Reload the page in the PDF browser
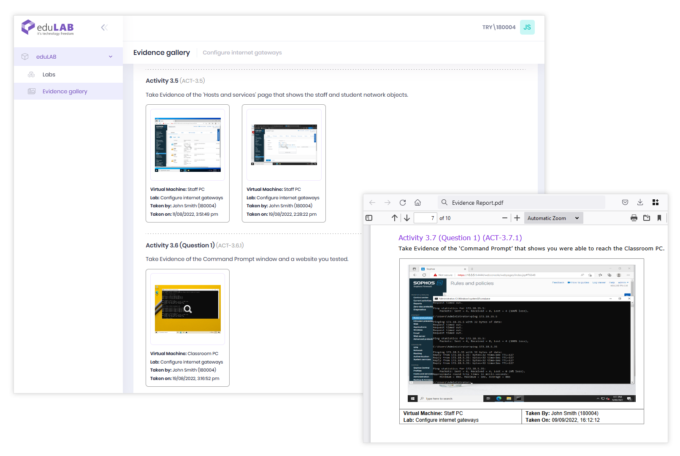 [x=403, y=202]
